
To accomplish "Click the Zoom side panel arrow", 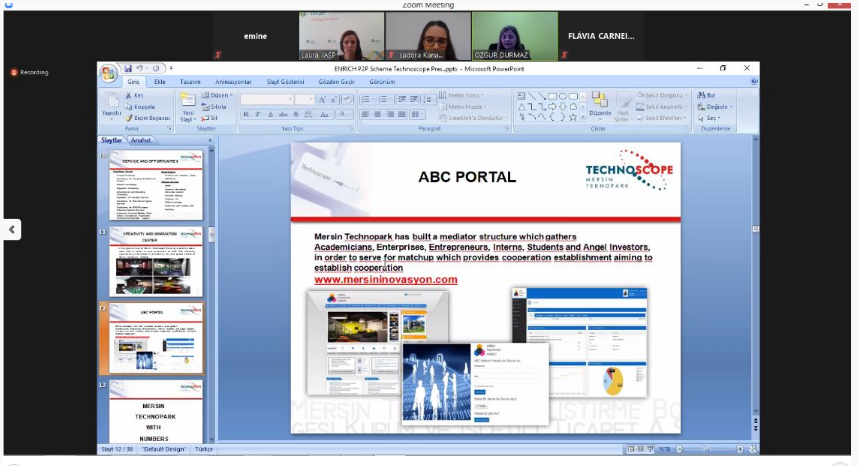I will pos(12,229).
